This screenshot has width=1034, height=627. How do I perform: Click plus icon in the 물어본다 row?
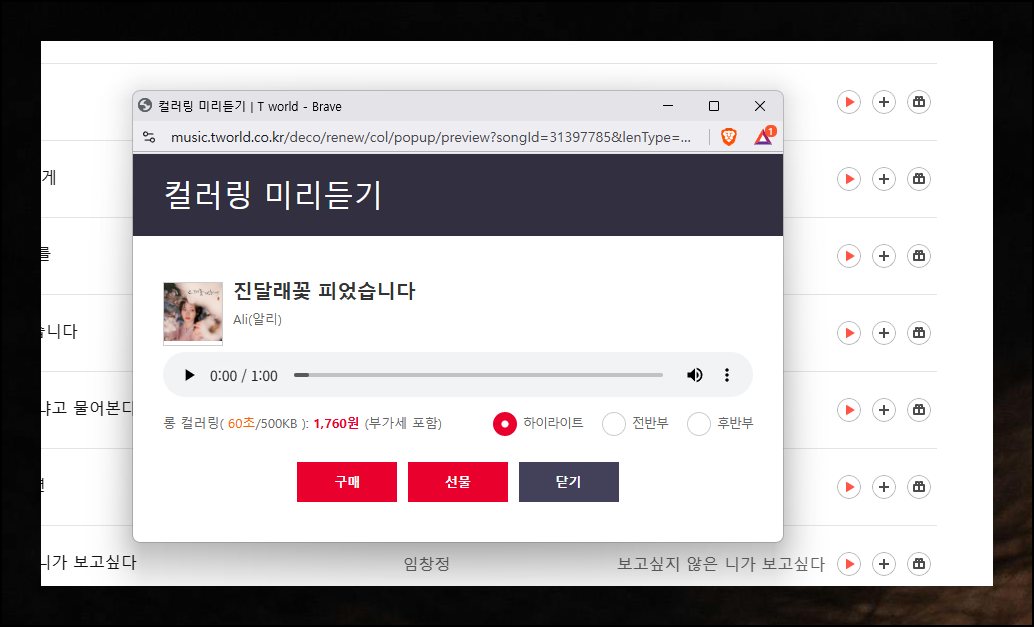pyautogui.click(x=884, y=410)
